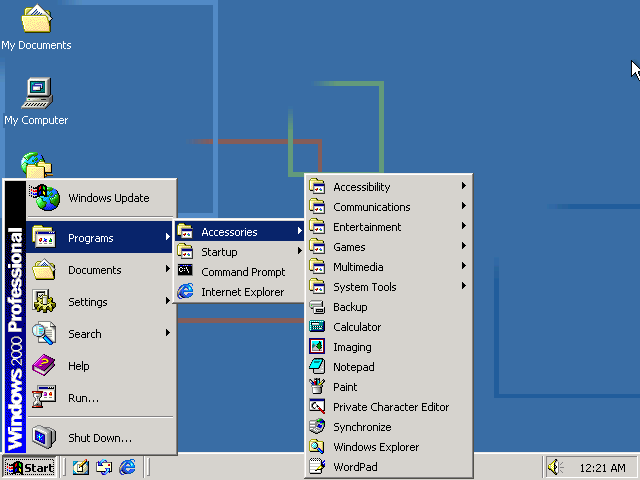This screenshot has height=480, width=640.
Task: Click the Notepad label
Action: click(x=353, y=367)
